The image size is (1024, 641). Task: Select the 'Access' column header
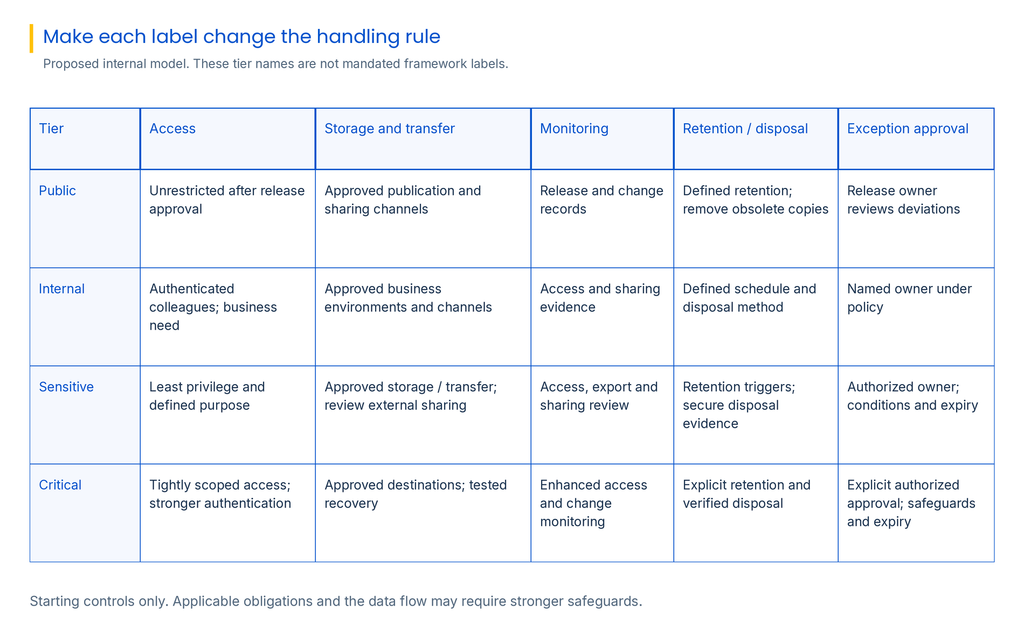tap(227, 139)
